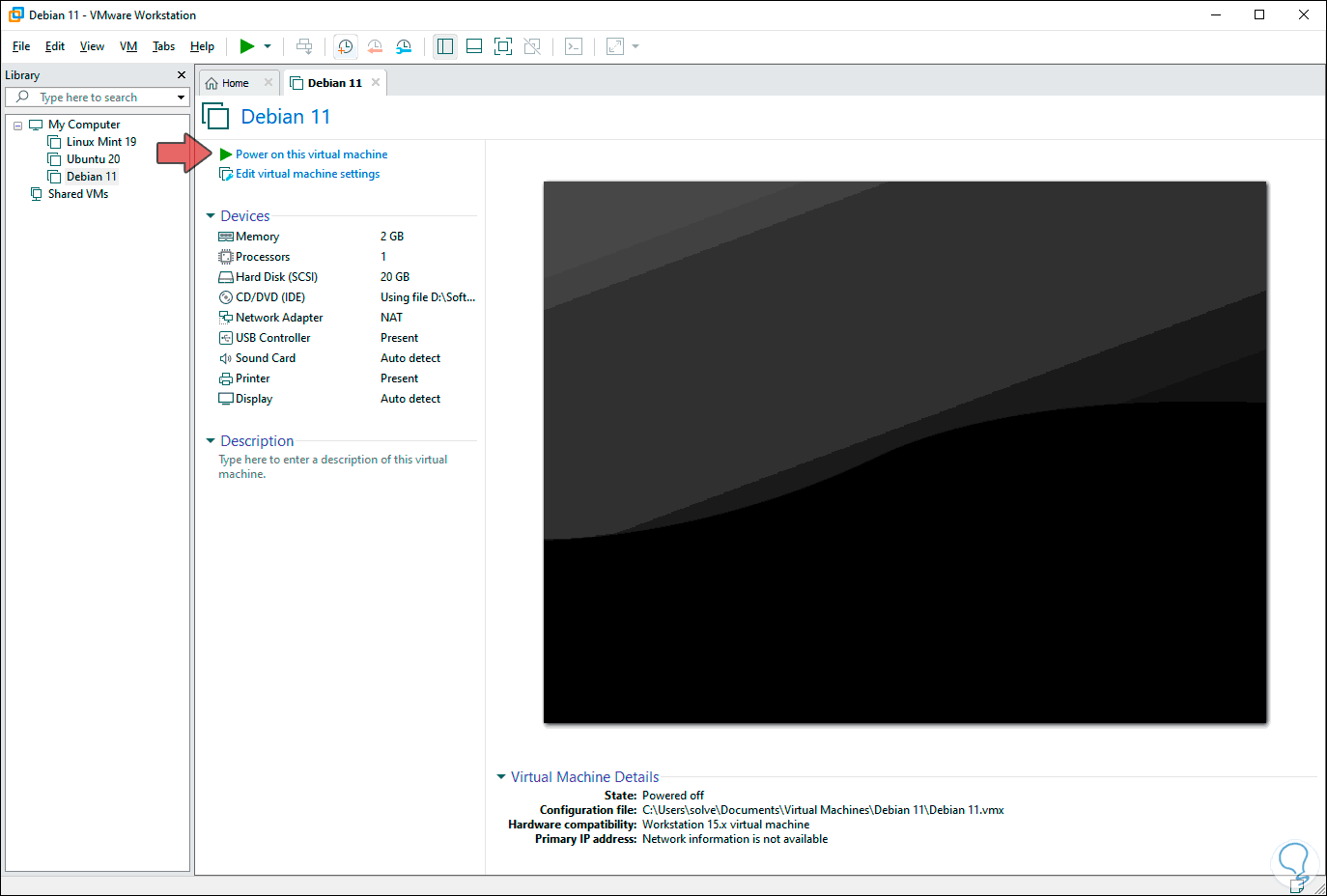Click the Revert to snapshot toolbar icon
Screen dimensions: 1327x896
tap(375, 46)
